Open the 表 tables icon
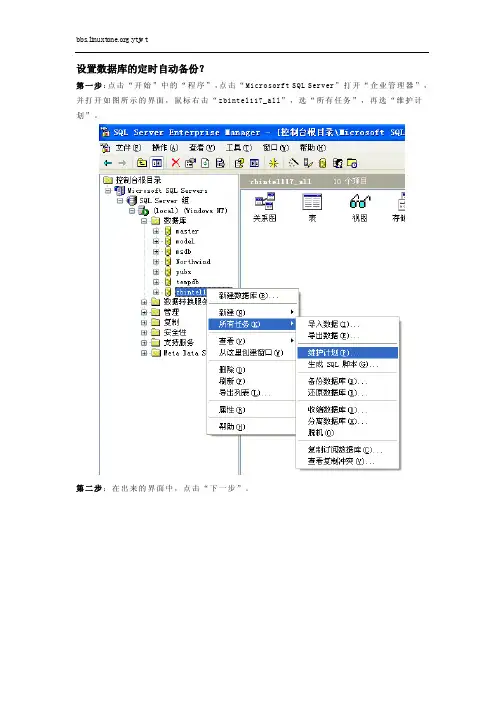The image size is (504, 713). 312,207
